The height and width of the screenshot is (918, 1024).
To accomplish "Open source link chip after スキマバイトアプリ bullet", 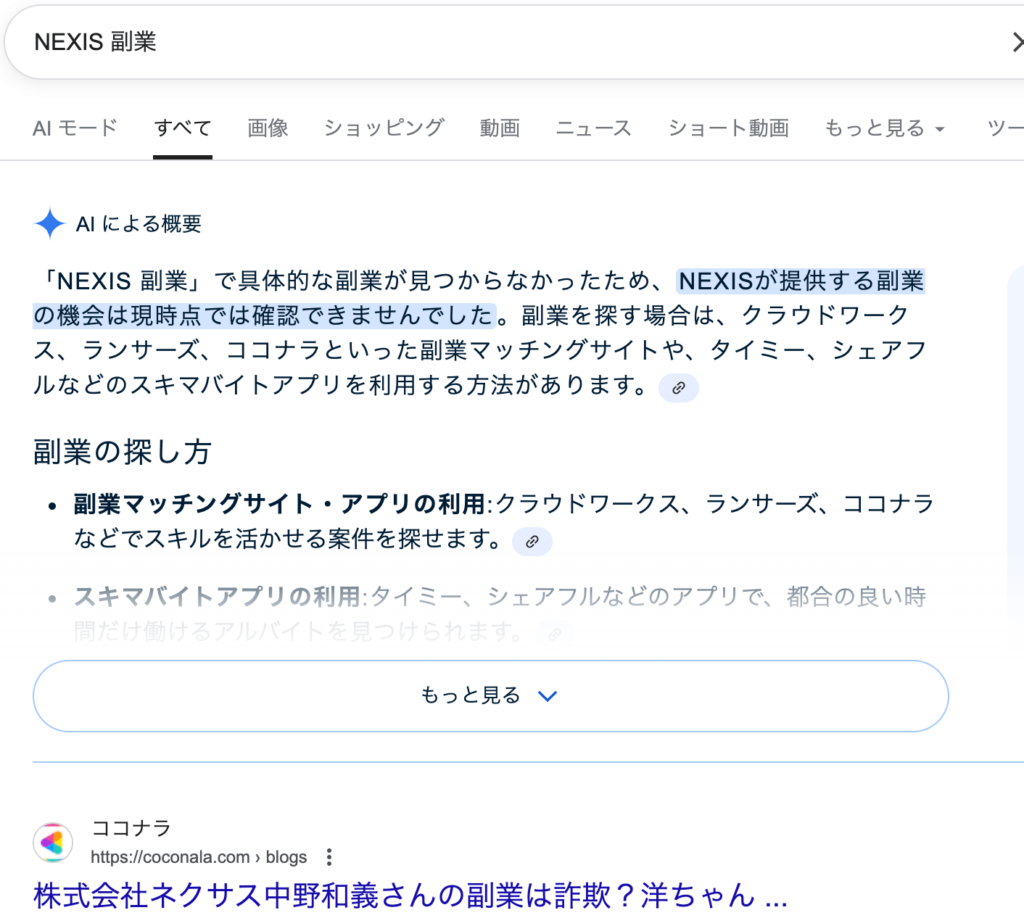I will 555,633.
